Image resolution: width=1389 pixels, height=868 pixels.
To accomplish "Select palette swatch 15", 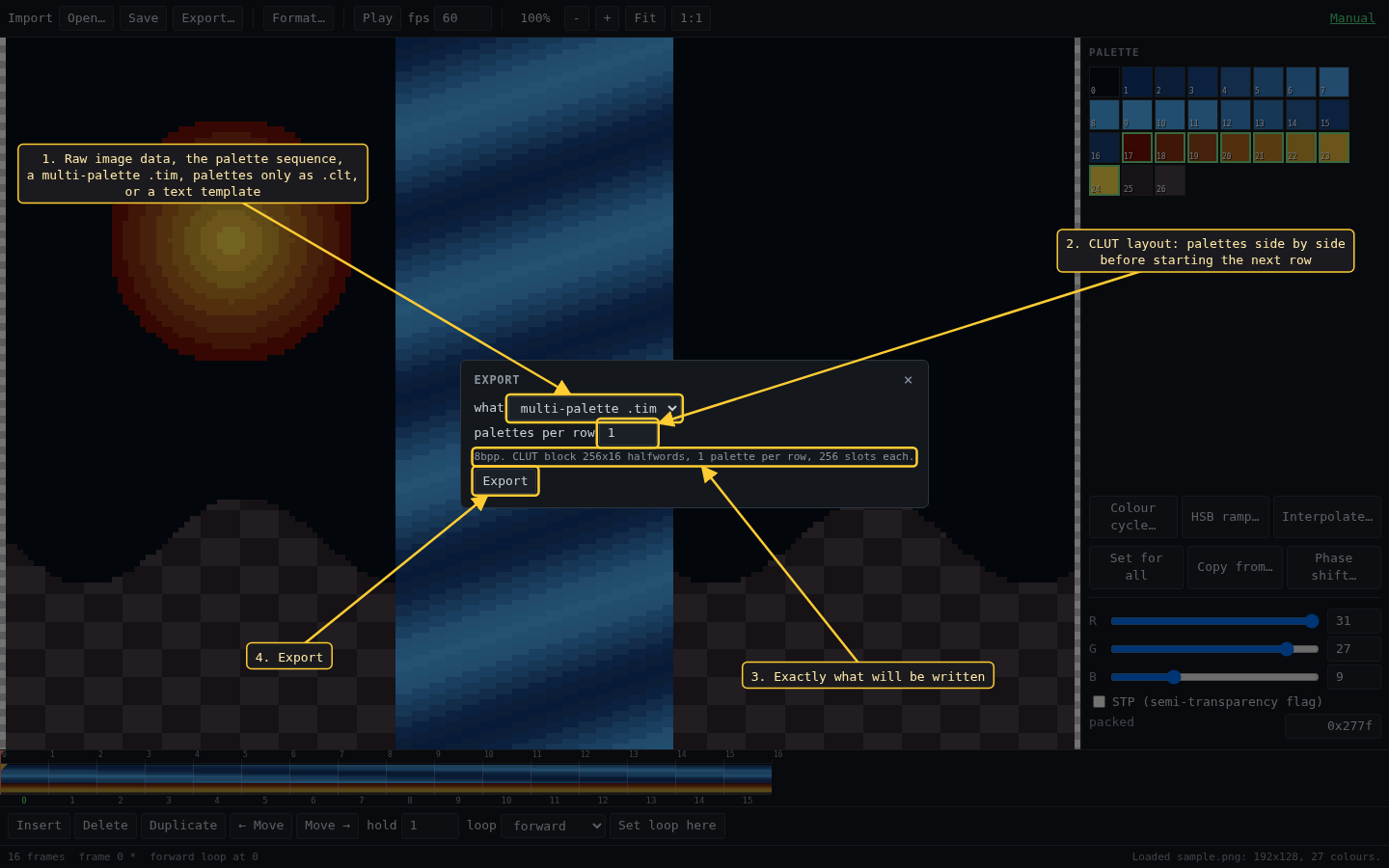I will pos(1334,115).
